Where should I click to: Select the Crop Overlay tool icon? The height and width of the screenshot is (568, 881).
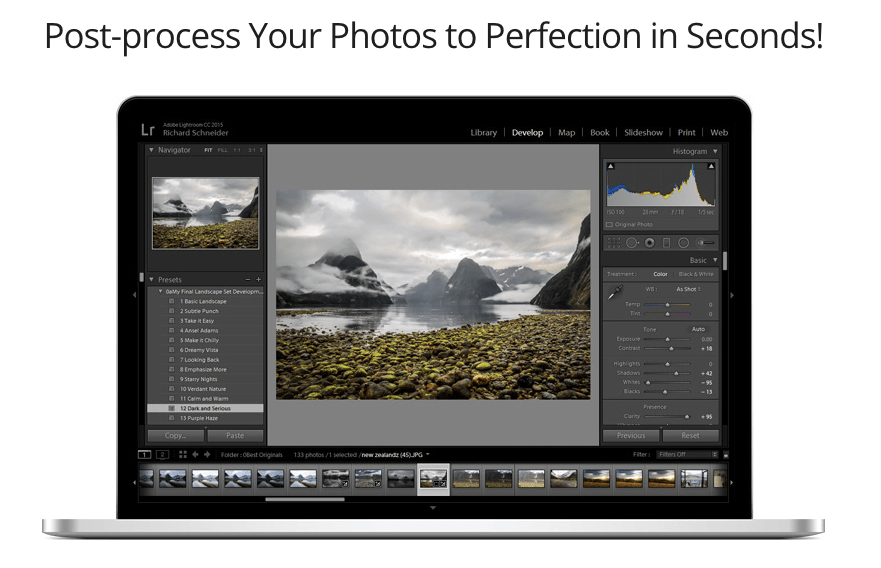(614, 243)
